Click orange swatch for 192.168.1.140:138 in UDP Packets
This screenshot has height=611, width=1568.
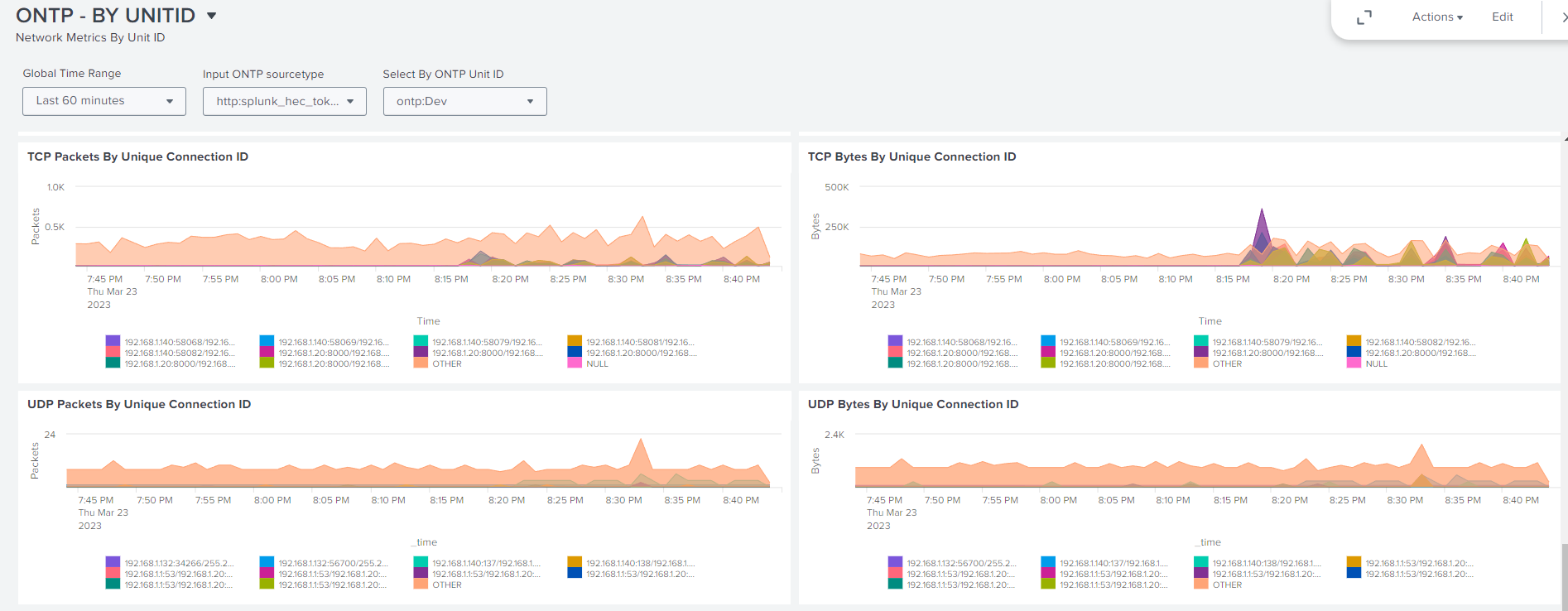(575, 562)
